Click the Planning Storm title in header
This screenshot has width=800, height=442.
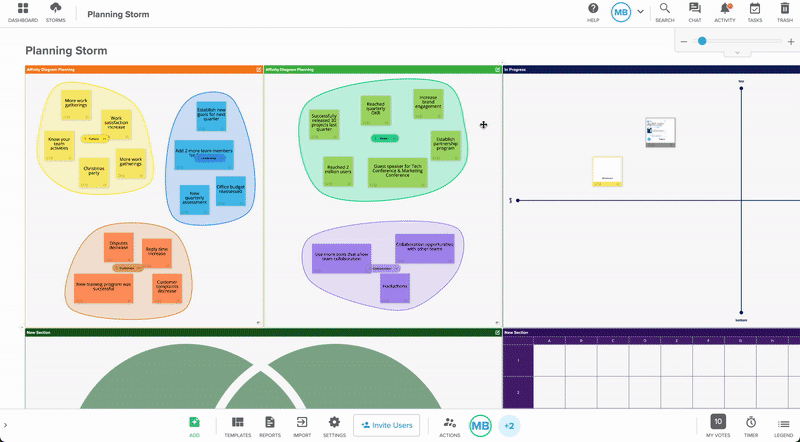point(118,14)
